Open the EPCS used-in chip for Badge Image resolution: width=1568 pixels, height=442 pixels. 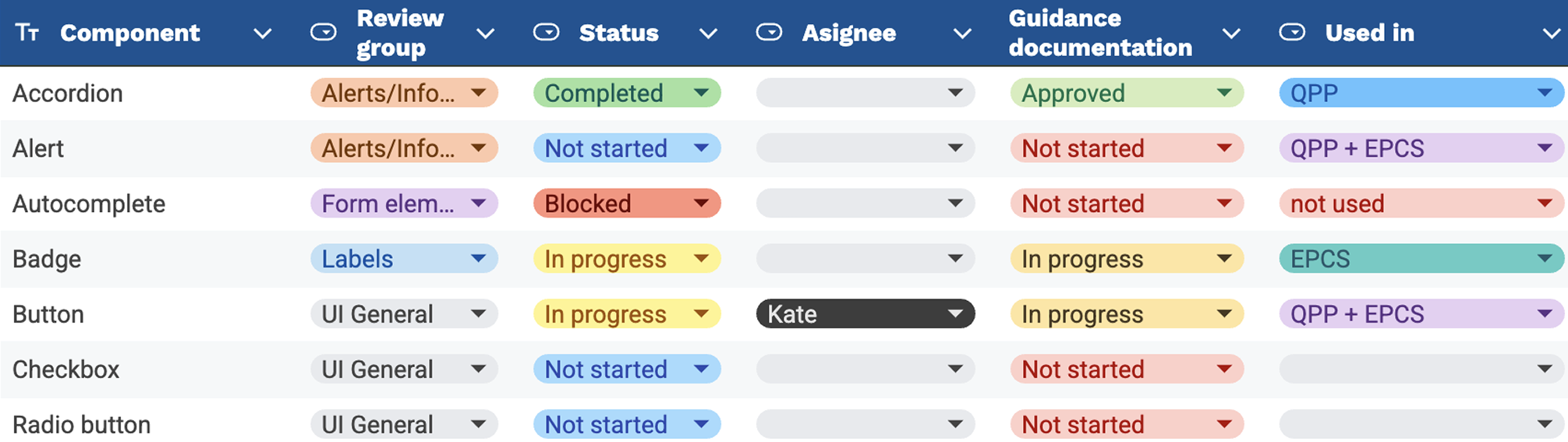click(1421, 260)
